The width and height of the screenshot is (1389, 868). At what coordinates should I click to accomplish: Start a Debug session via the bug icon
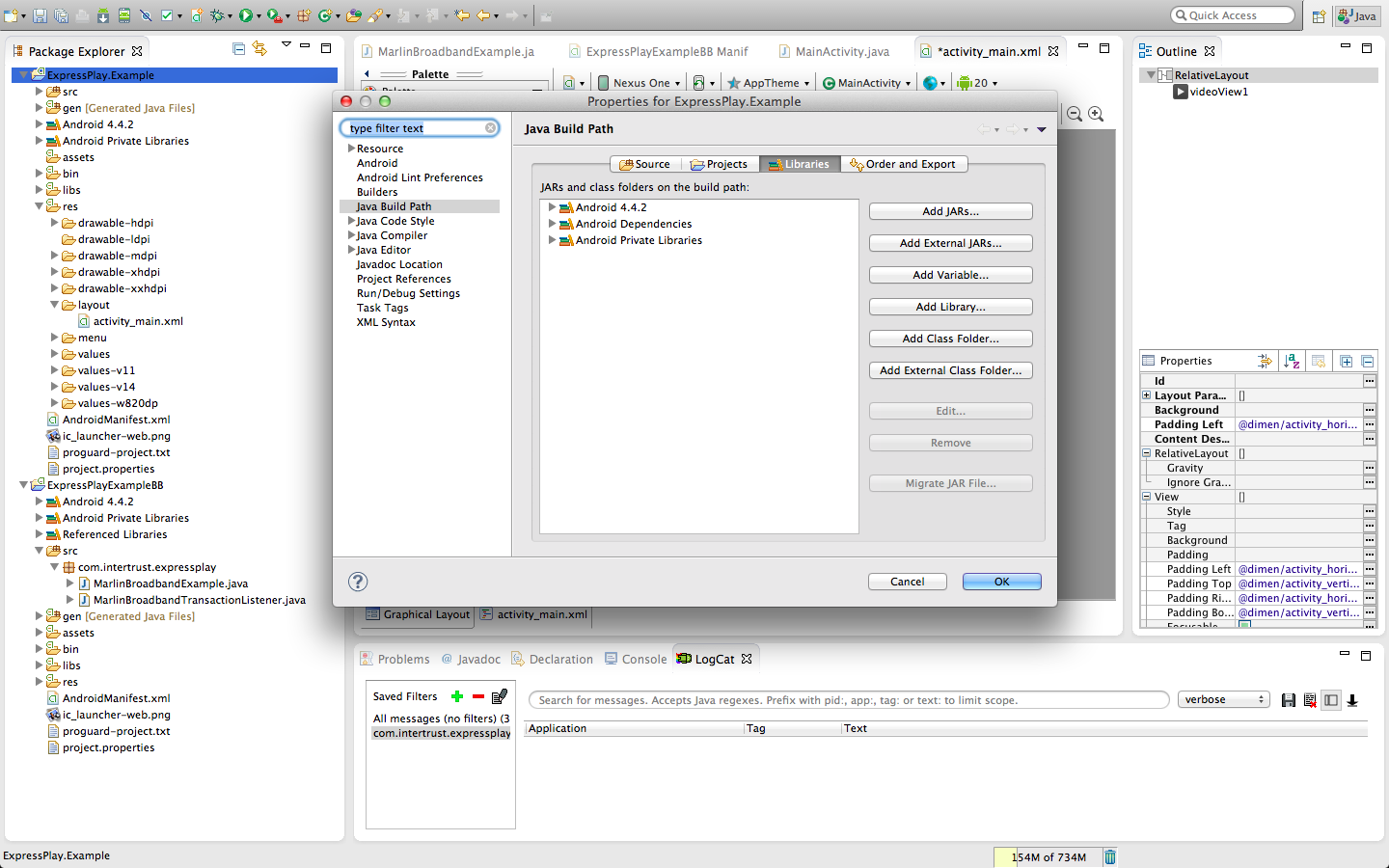pyautogui.click(x=216, y=15)
